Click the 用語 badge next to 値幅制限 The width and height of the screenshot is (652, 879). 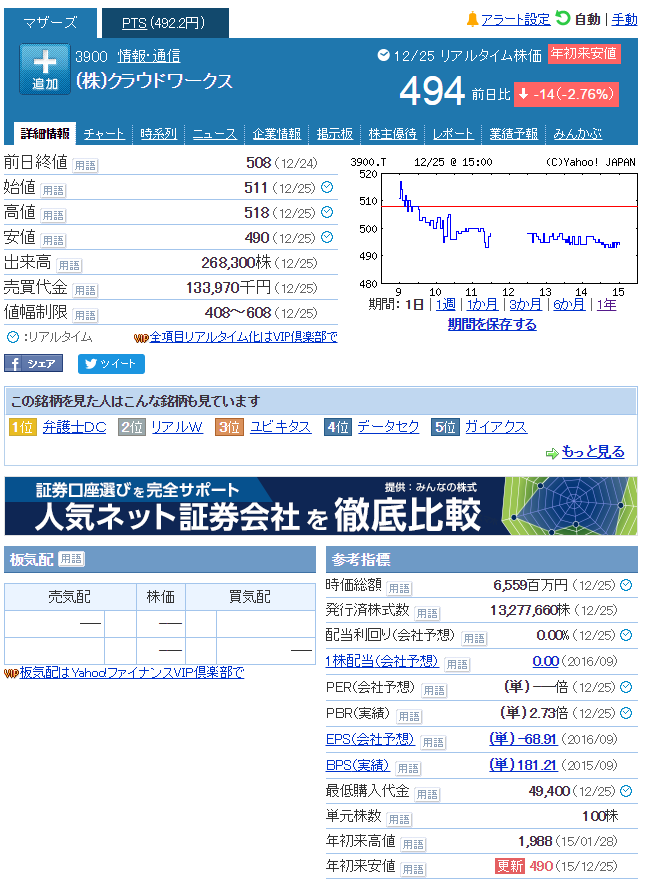click(x=85, y=316)
